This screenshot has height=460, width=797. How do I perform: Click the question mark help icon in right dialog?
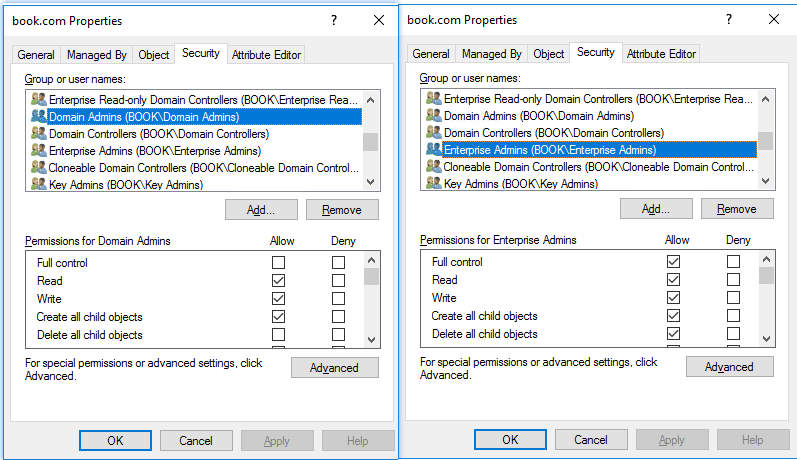pos(729,19)
